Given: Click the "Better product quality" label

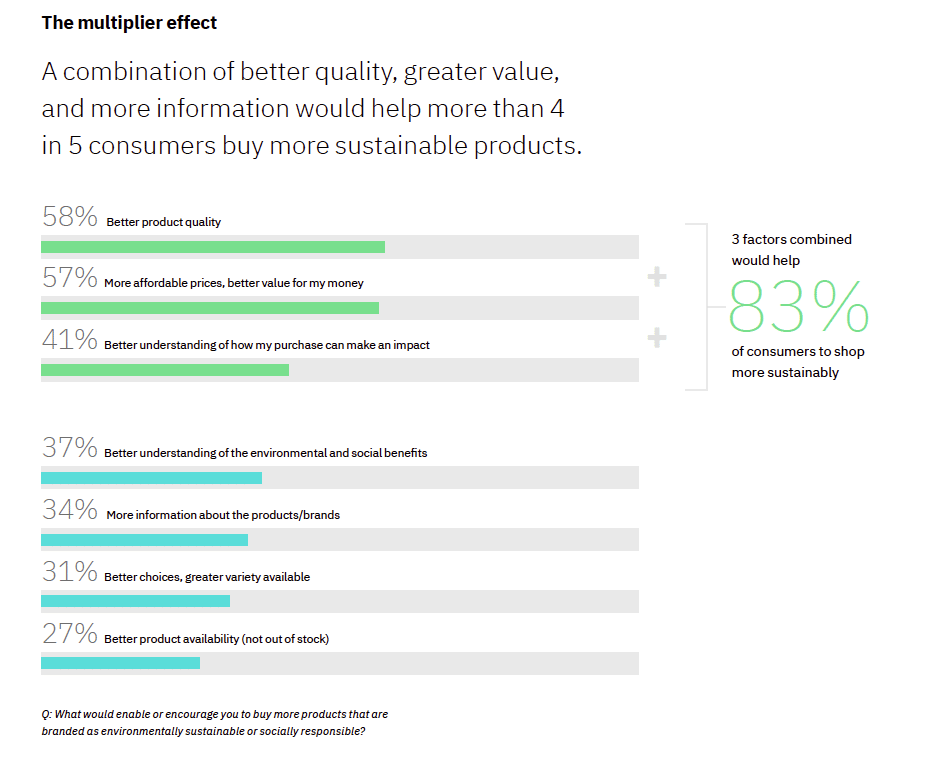Looking at the screenshot, I should coord(163,222).
